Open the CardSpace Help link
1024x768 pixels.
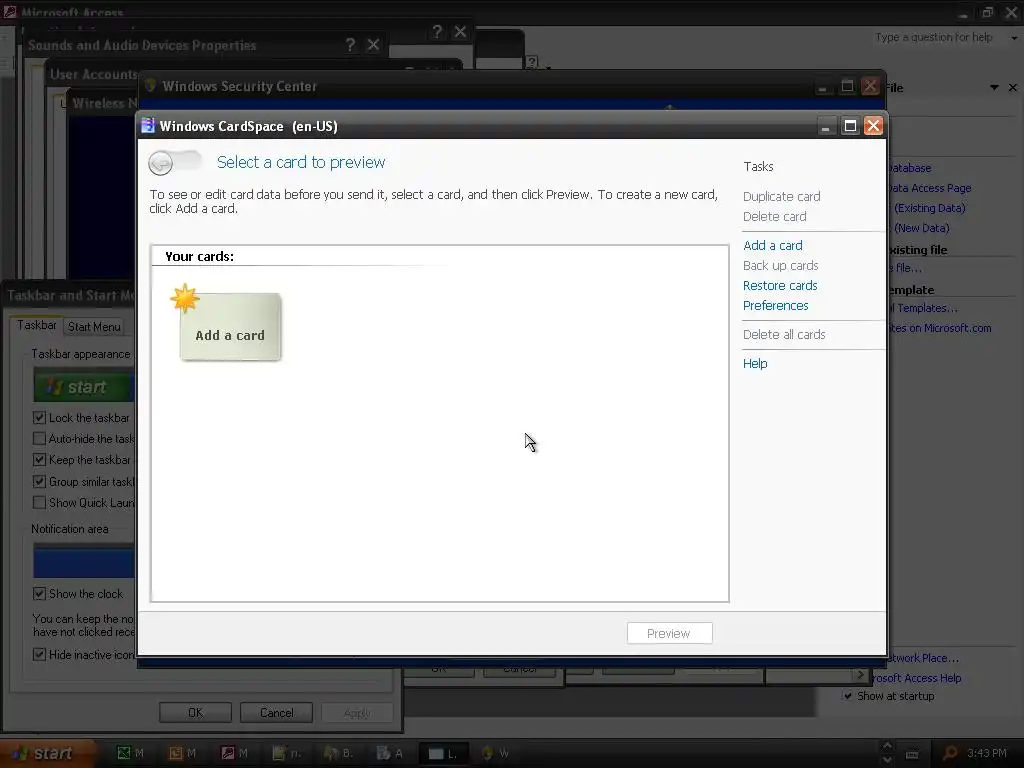tap(755, 363)
